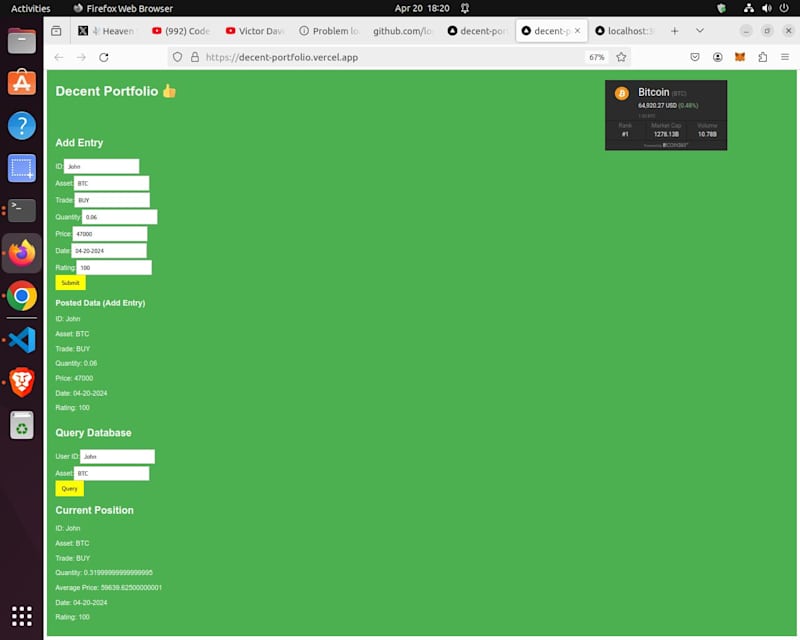Click the ID input field with John
Image resolution: width=800 pixels, height=640 pixels.
click(102, 166)
